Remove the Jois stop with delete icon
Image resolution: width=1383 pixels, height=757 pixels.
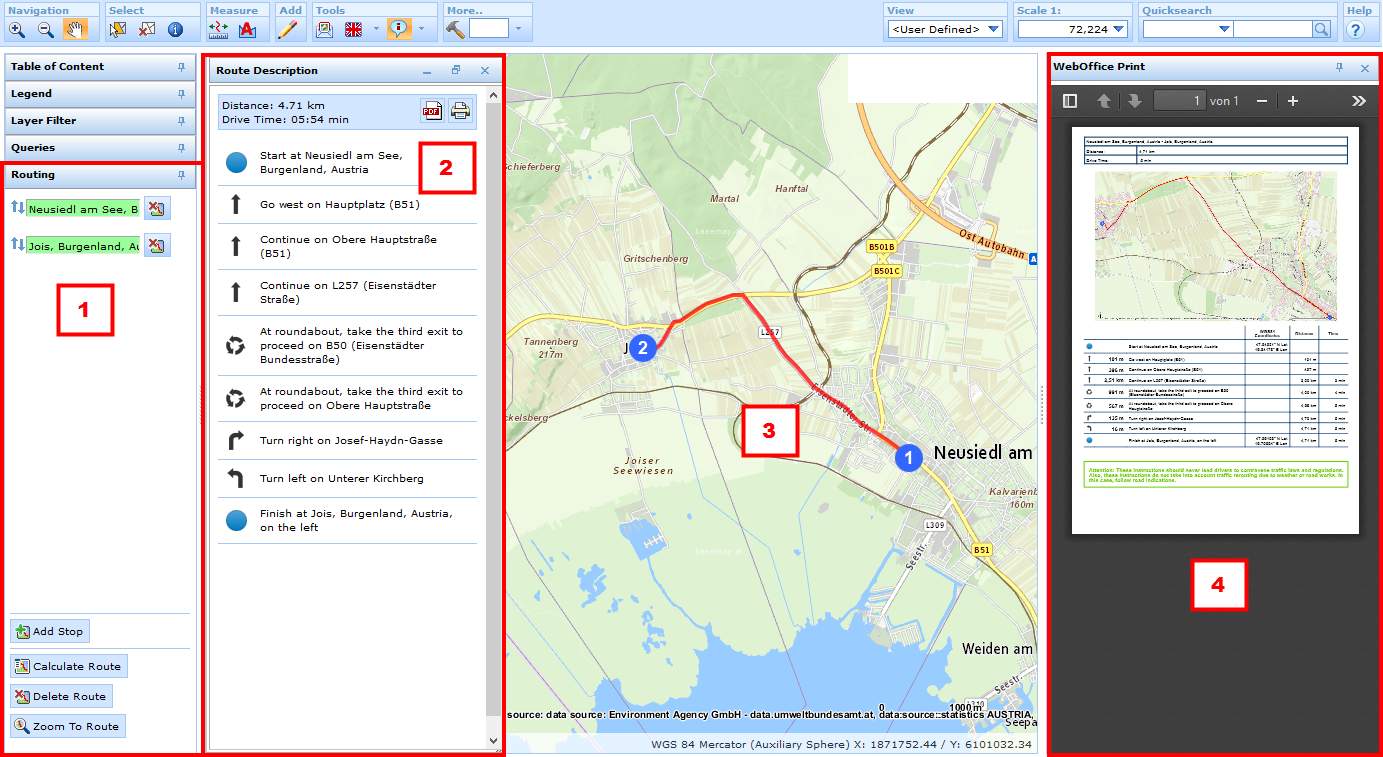[x=157, y=245]
